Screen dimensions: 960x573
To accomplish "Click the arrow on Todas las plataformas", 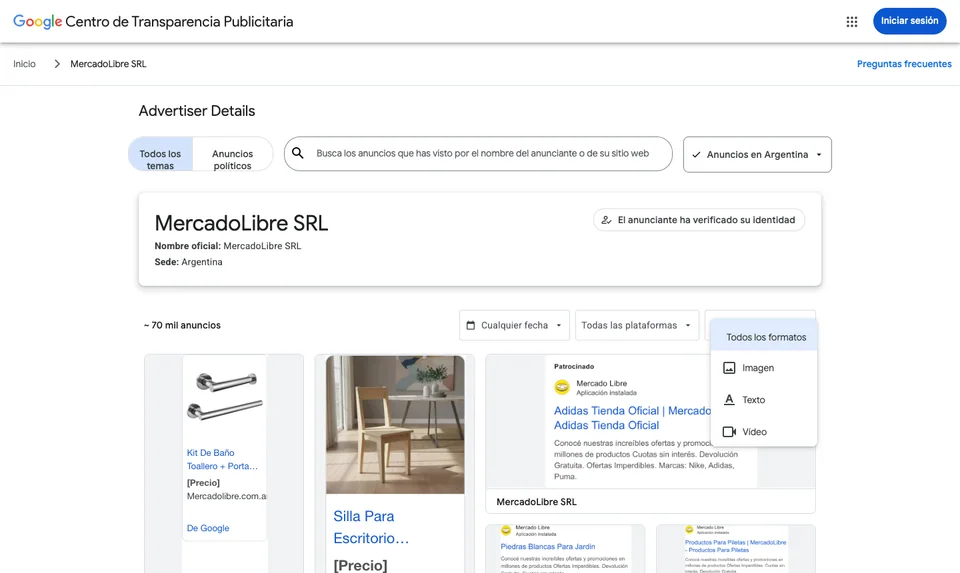I will click(688, 325).
